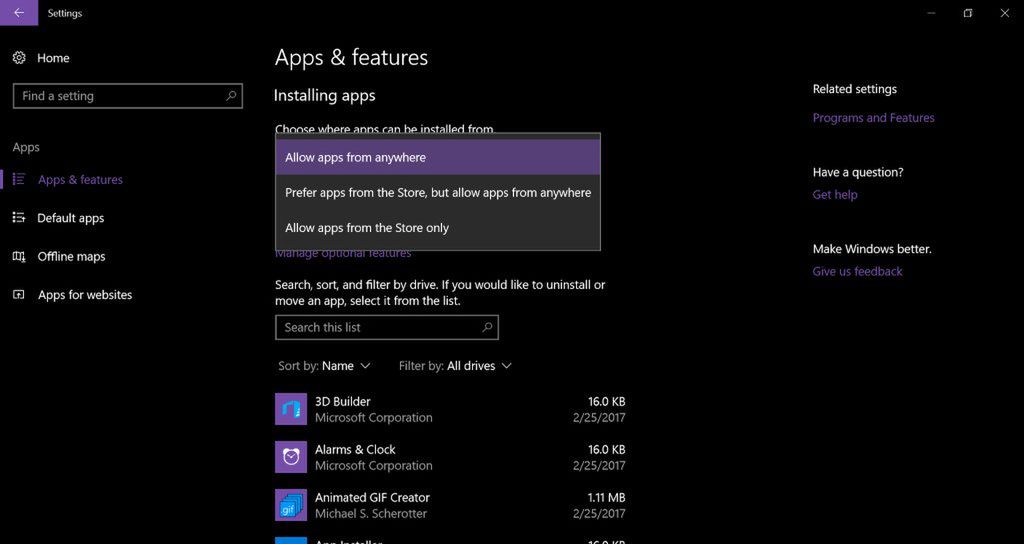Open Offline maps settings page
Image resolution: width=1024 pixels, height=544 pixels.
[71, 257]
